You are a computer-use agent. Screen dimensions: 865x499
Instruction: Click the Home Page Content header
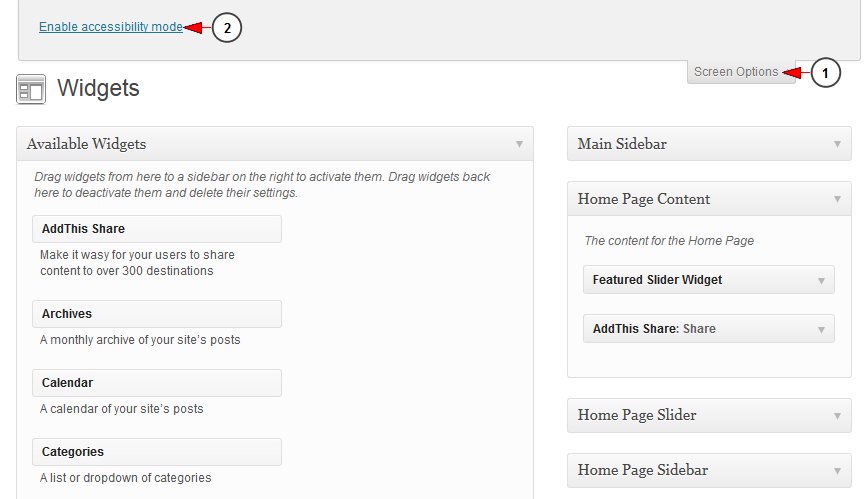(x=644, y=199)
